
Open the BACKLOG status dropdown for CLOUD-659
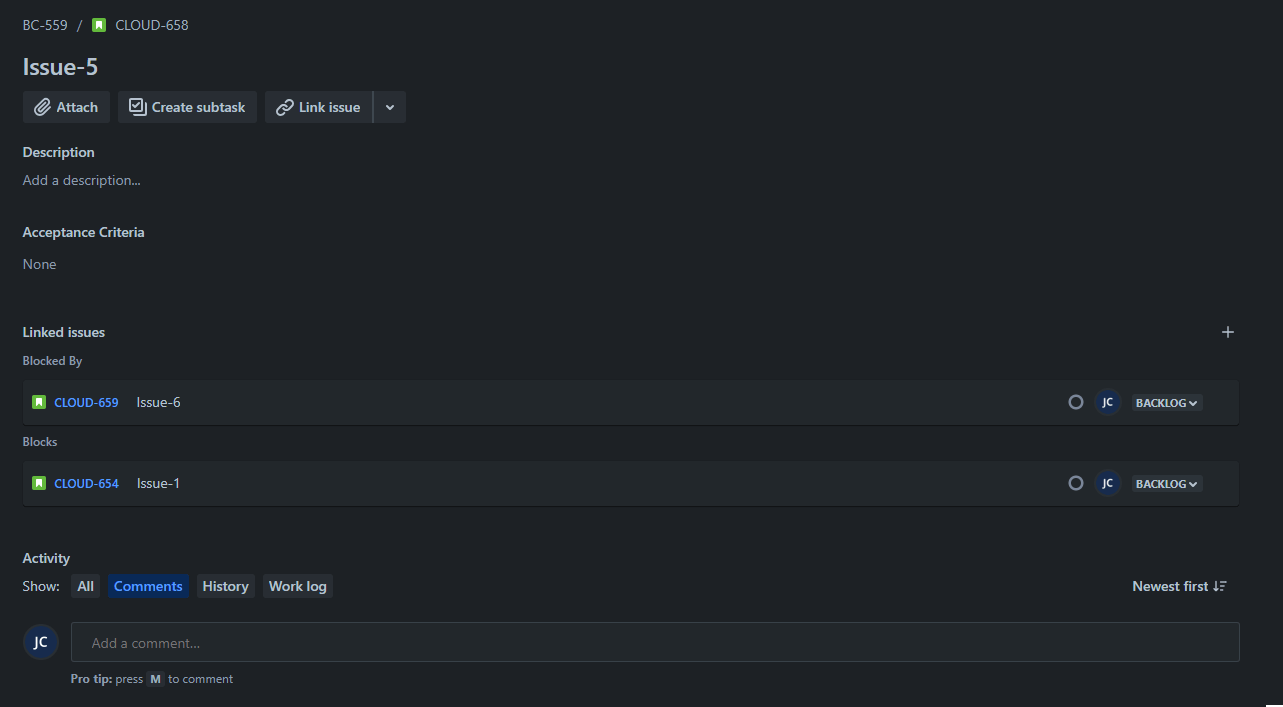coord(1165,402)
